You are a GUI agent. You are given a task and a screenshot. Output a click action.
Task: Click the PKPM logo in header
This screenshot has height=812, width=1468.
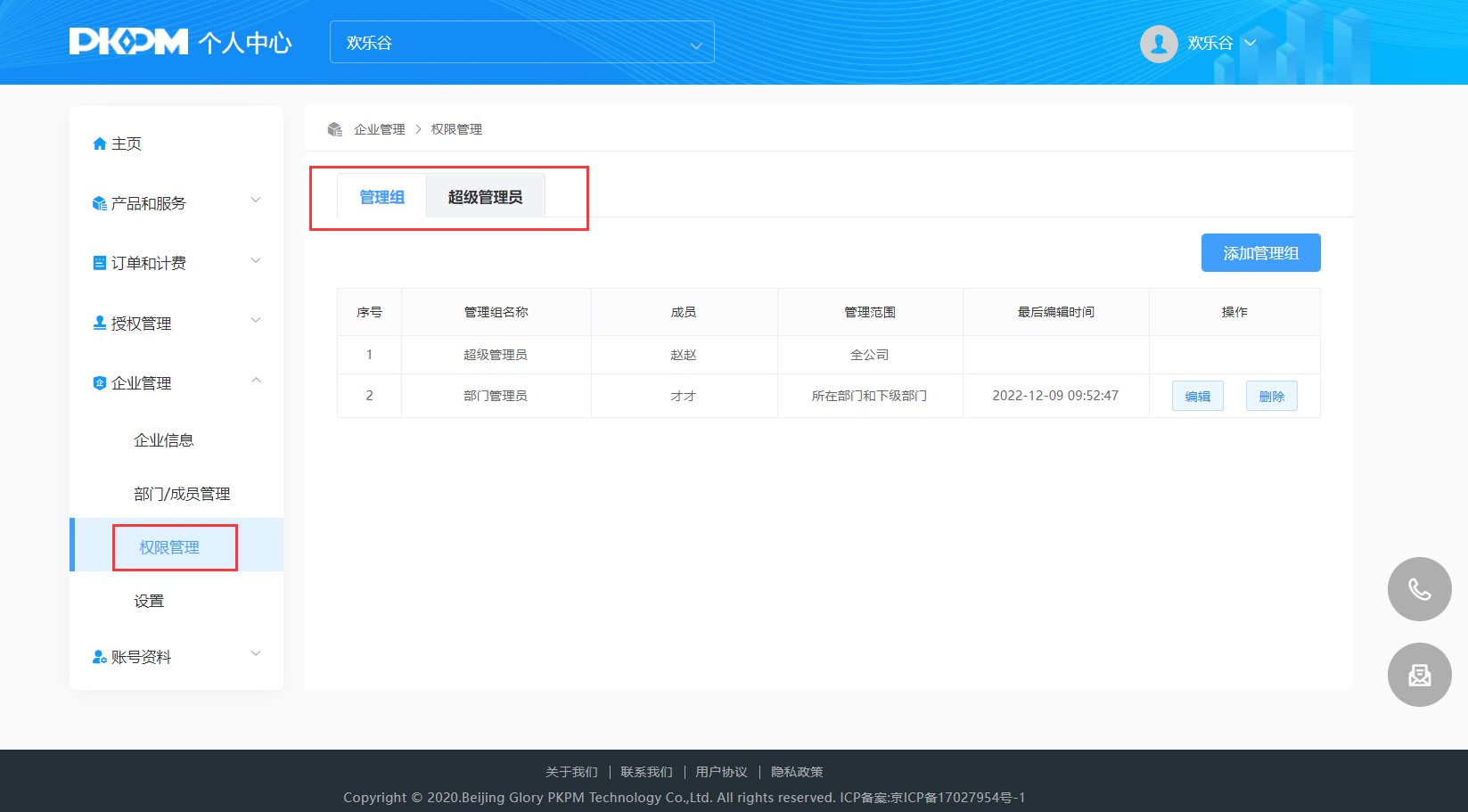[x=129, y=42]
